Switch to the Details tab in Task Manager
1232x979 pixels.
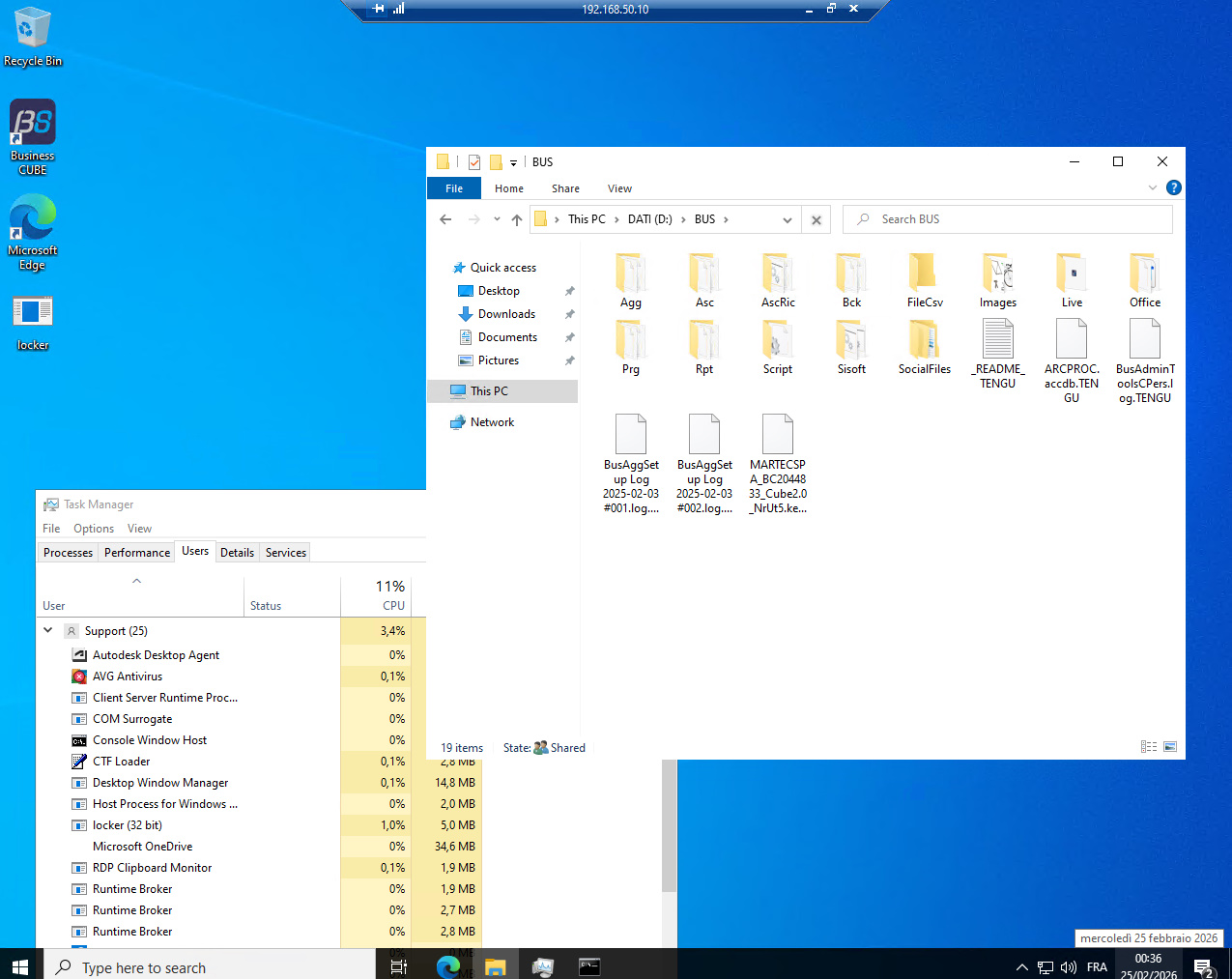237,553
